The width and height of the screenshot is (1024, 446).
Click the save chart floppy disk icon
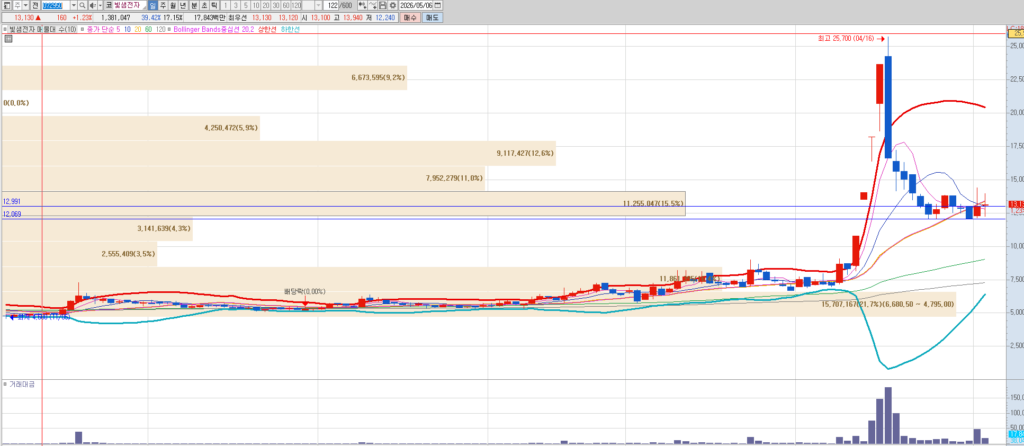point(383,5)
